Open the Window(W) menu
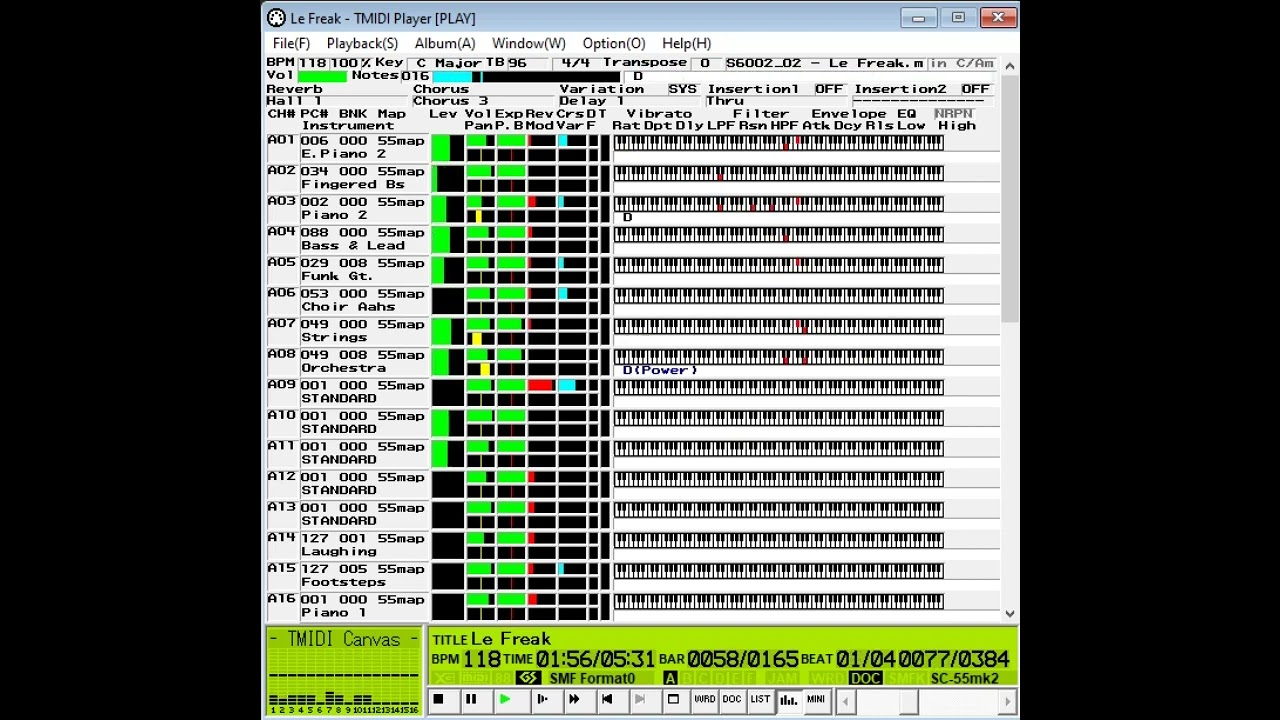The image size is (1280, 720). 528,43
